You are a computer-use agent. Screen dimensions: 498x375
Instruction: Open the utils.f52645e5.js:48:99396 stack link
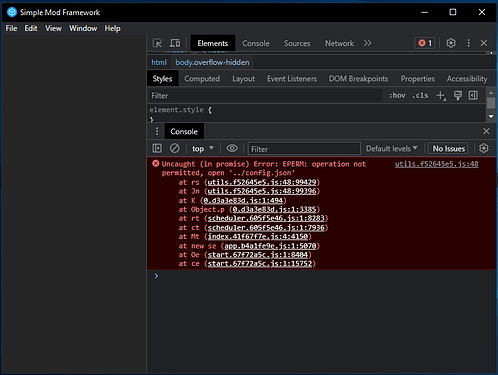(262, 191)
